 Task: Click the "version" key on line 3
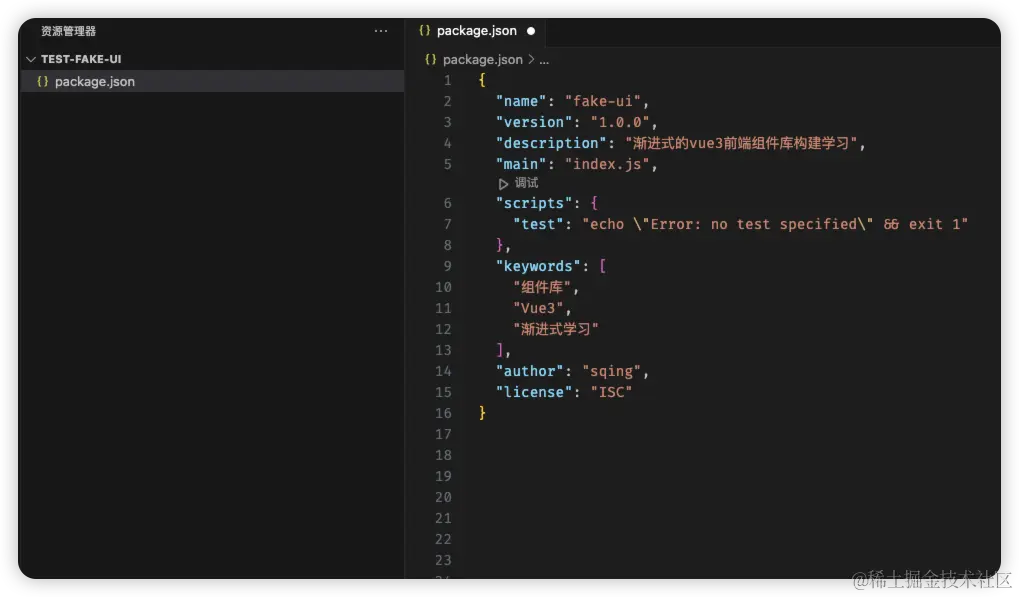click(534, 122)
